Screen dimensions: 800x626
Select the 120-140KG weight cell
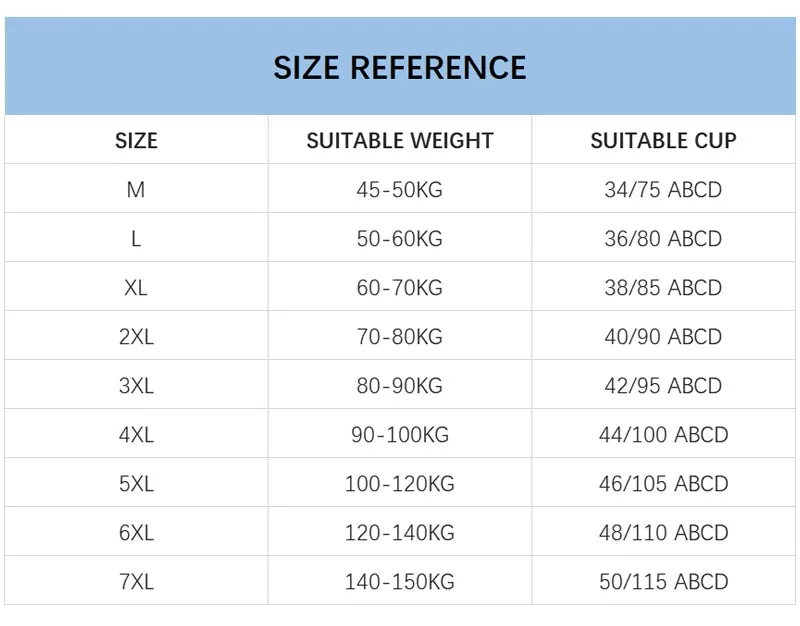[399, 533]
